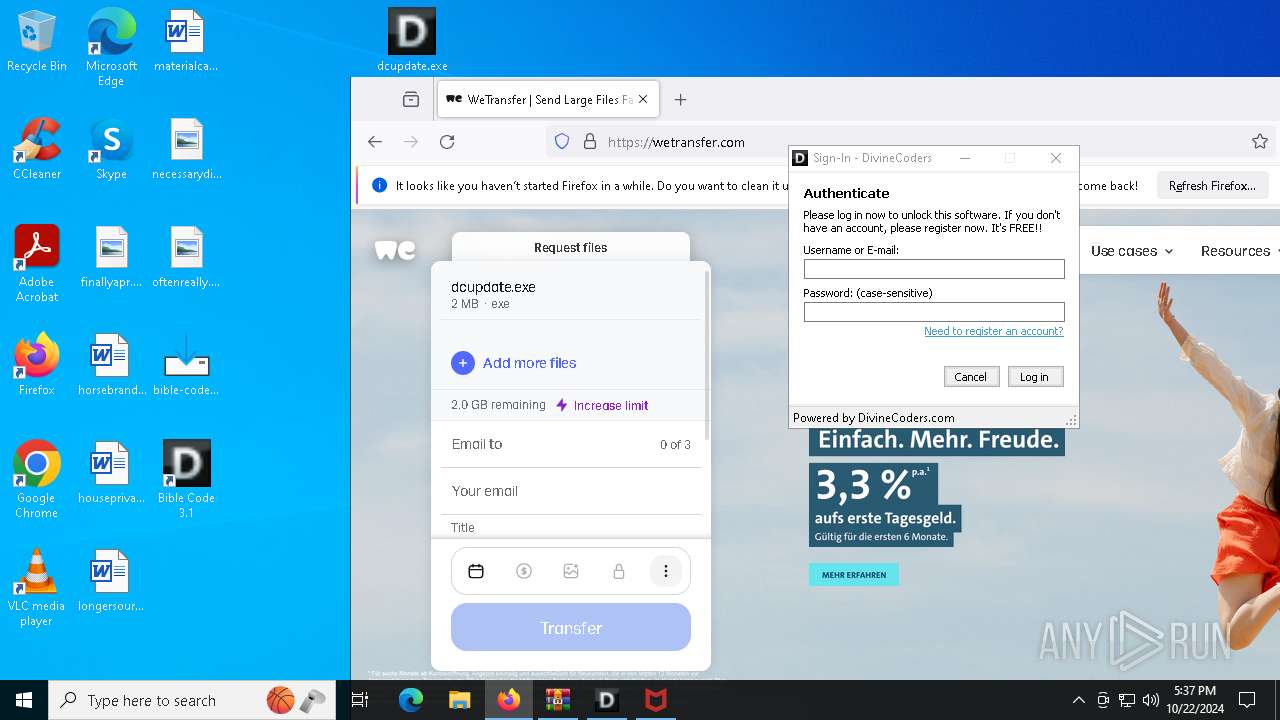Select the finallyapr... image file on the desktop

coord(111,256)
